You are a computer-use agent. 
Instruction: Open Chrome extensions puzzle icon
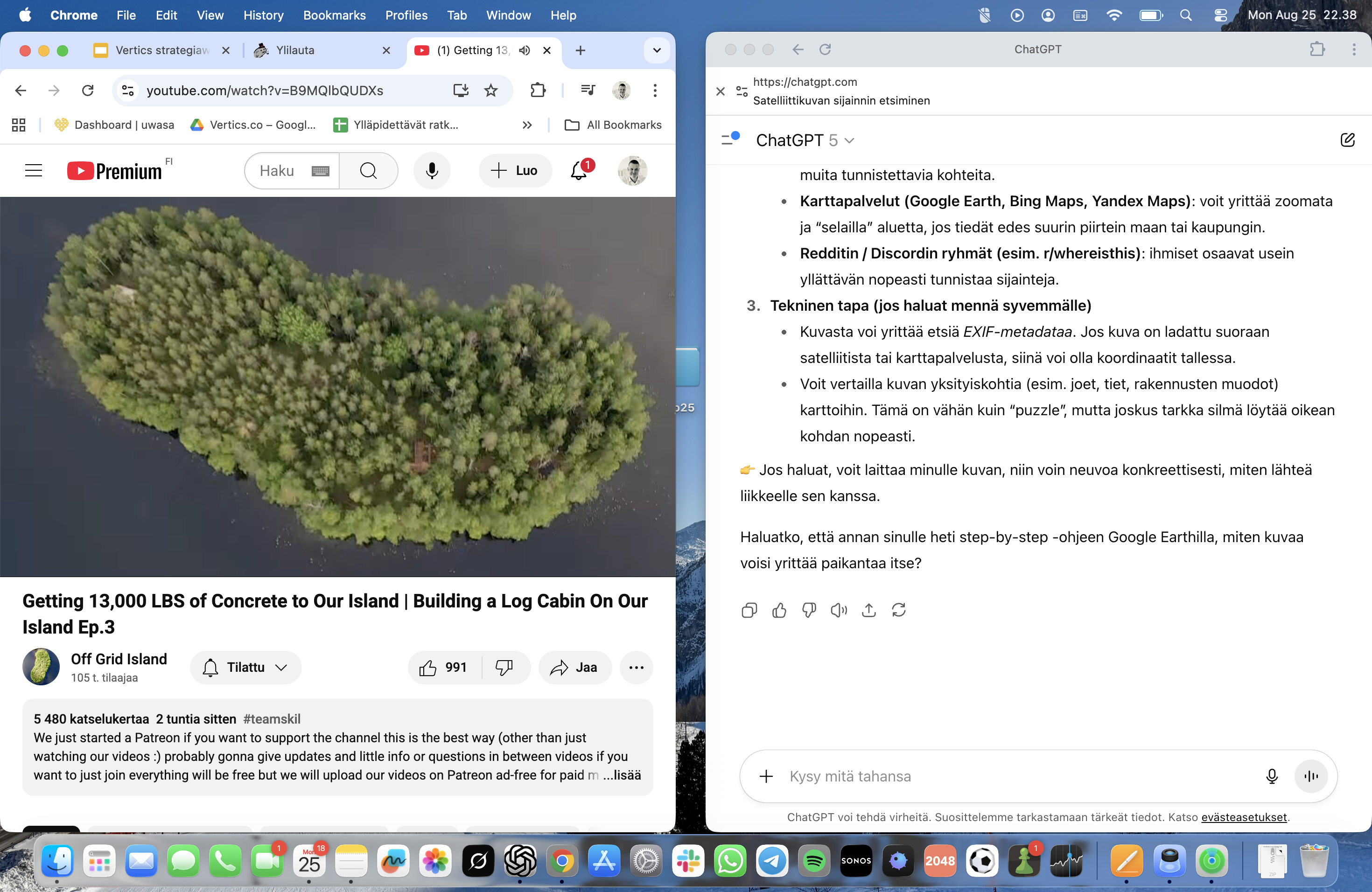537,91
